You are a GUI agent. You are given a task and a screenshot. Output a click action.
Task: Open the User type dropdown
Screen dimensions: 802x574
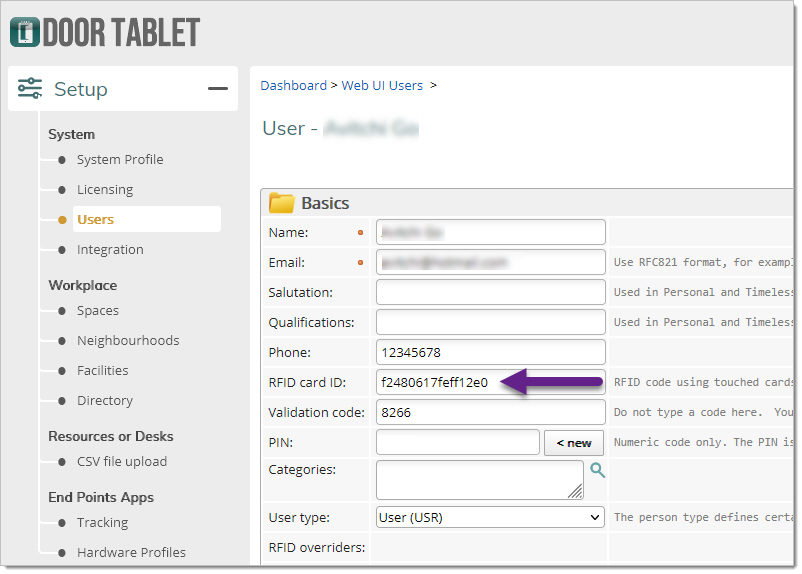[x=490, y=517]
